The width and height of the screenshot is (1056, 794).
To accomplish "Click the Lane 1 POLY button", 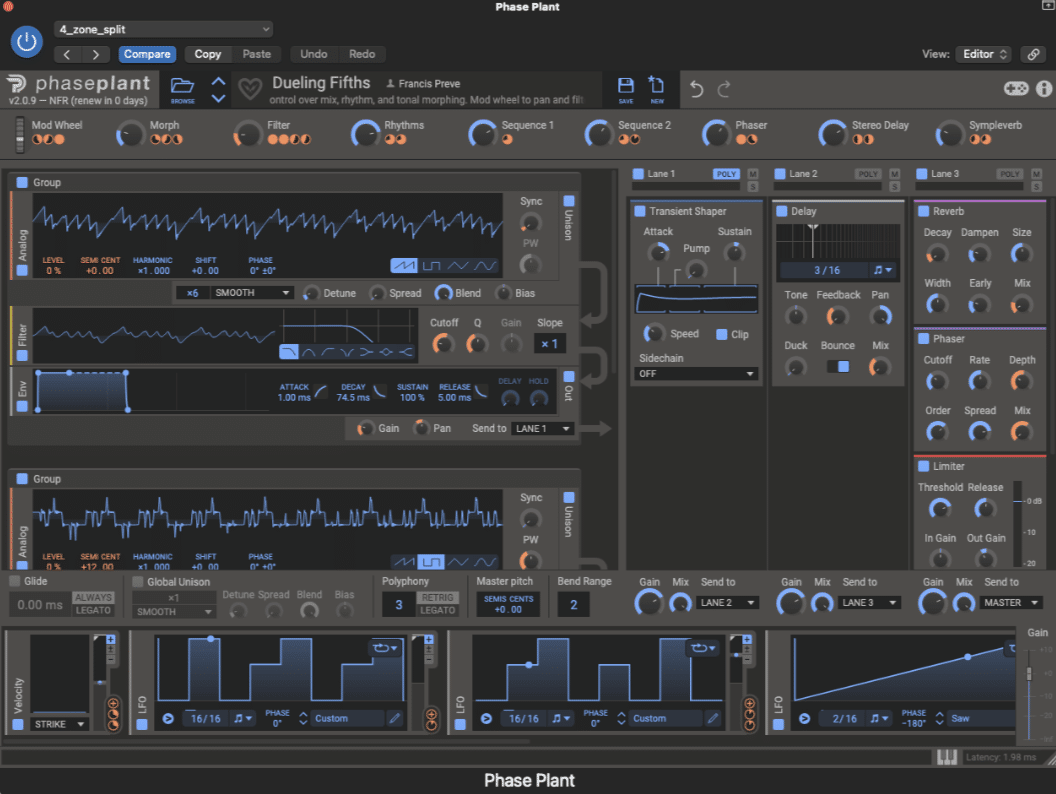I will click(x=727, y=174).
